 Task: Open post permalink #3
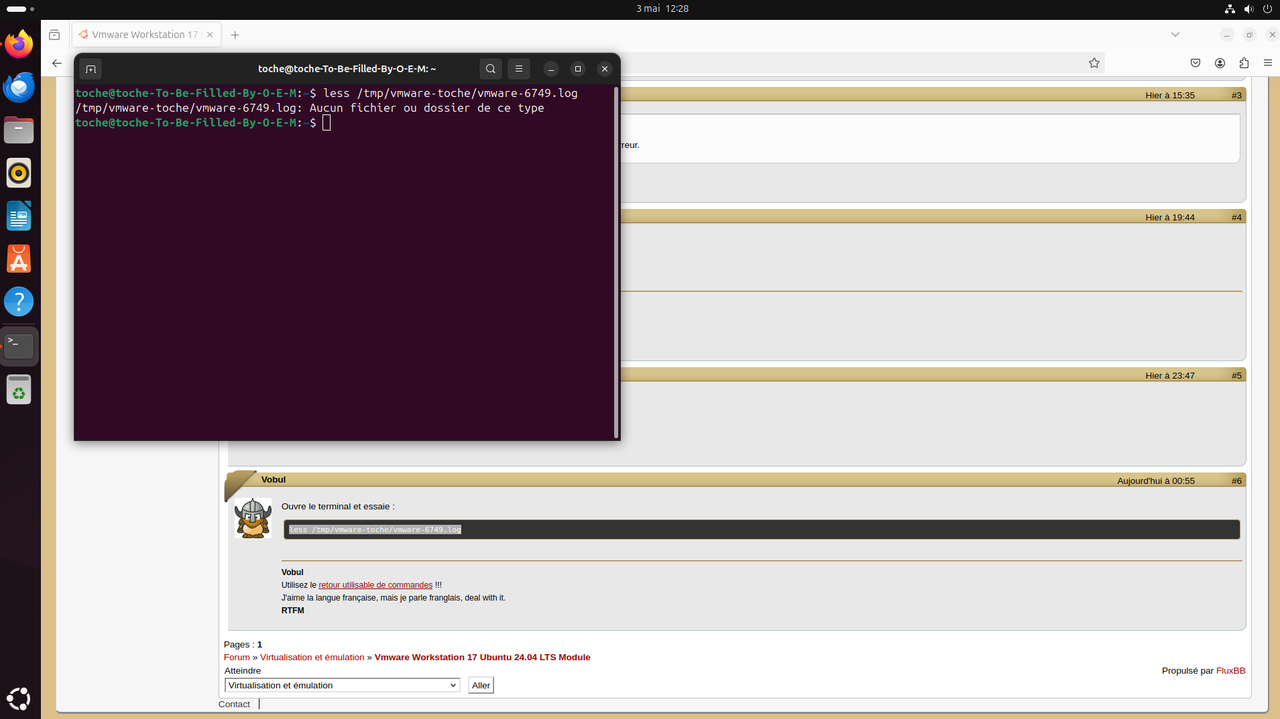1237,95
